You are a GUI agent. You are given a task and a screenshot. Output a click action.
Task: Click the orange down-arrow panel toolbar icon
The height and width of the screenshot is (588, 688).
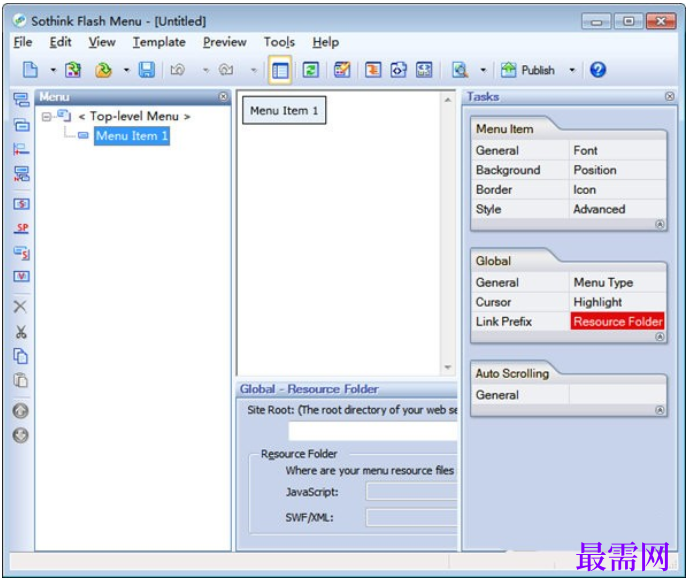coord(373,70)
